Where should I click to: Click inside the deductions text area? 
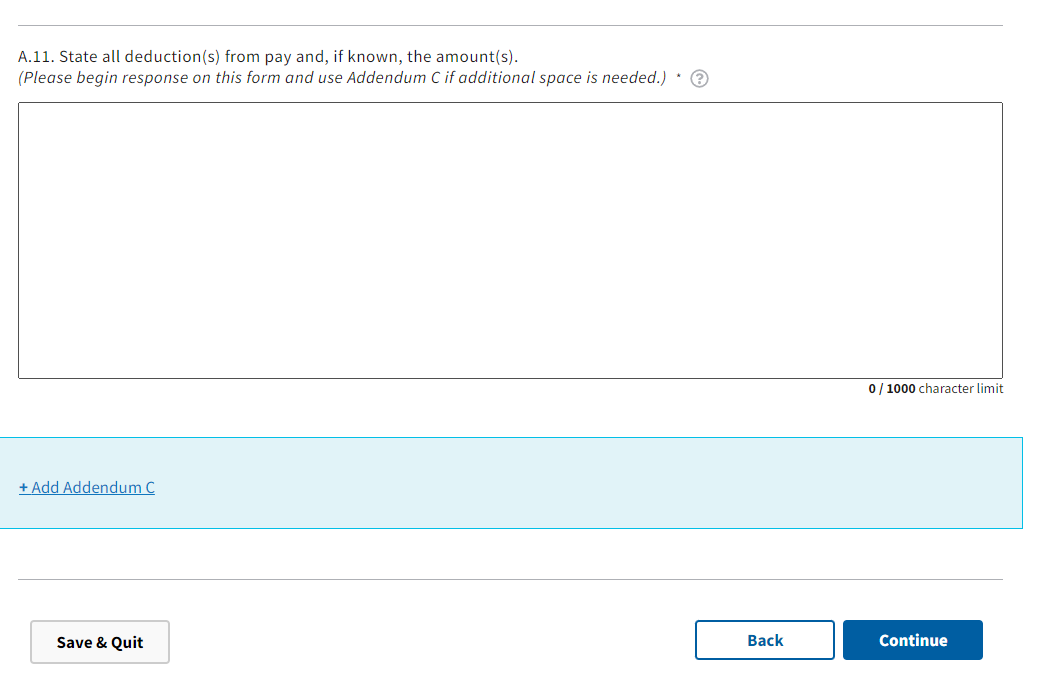(x=510, y=240)
